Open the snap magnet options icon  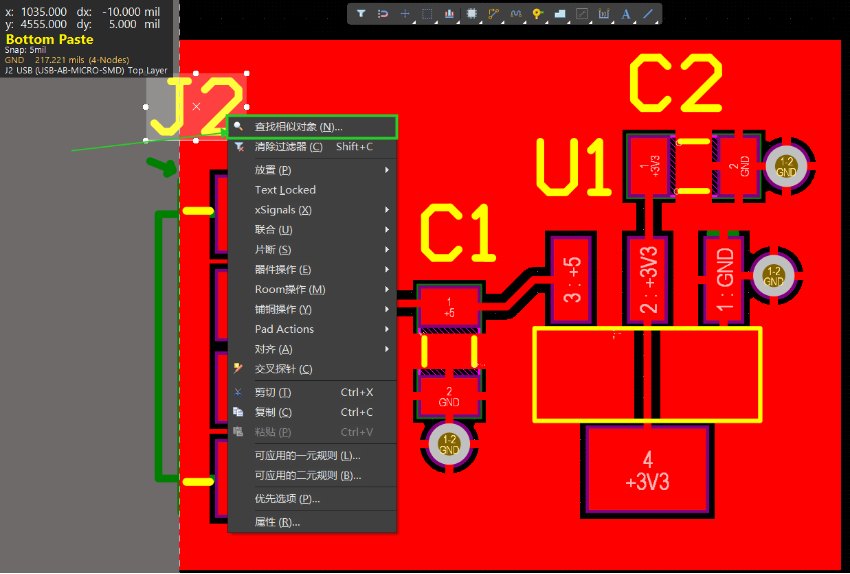pos(383,14)
